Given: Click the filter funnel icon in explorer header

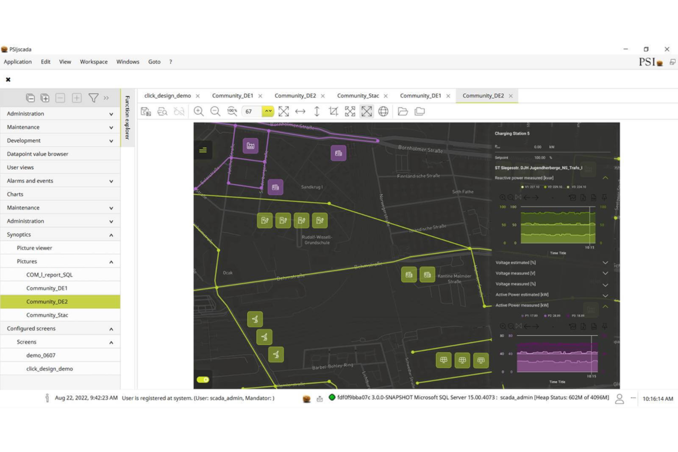Looking at the screenshot, I should [x=93, y=98].
